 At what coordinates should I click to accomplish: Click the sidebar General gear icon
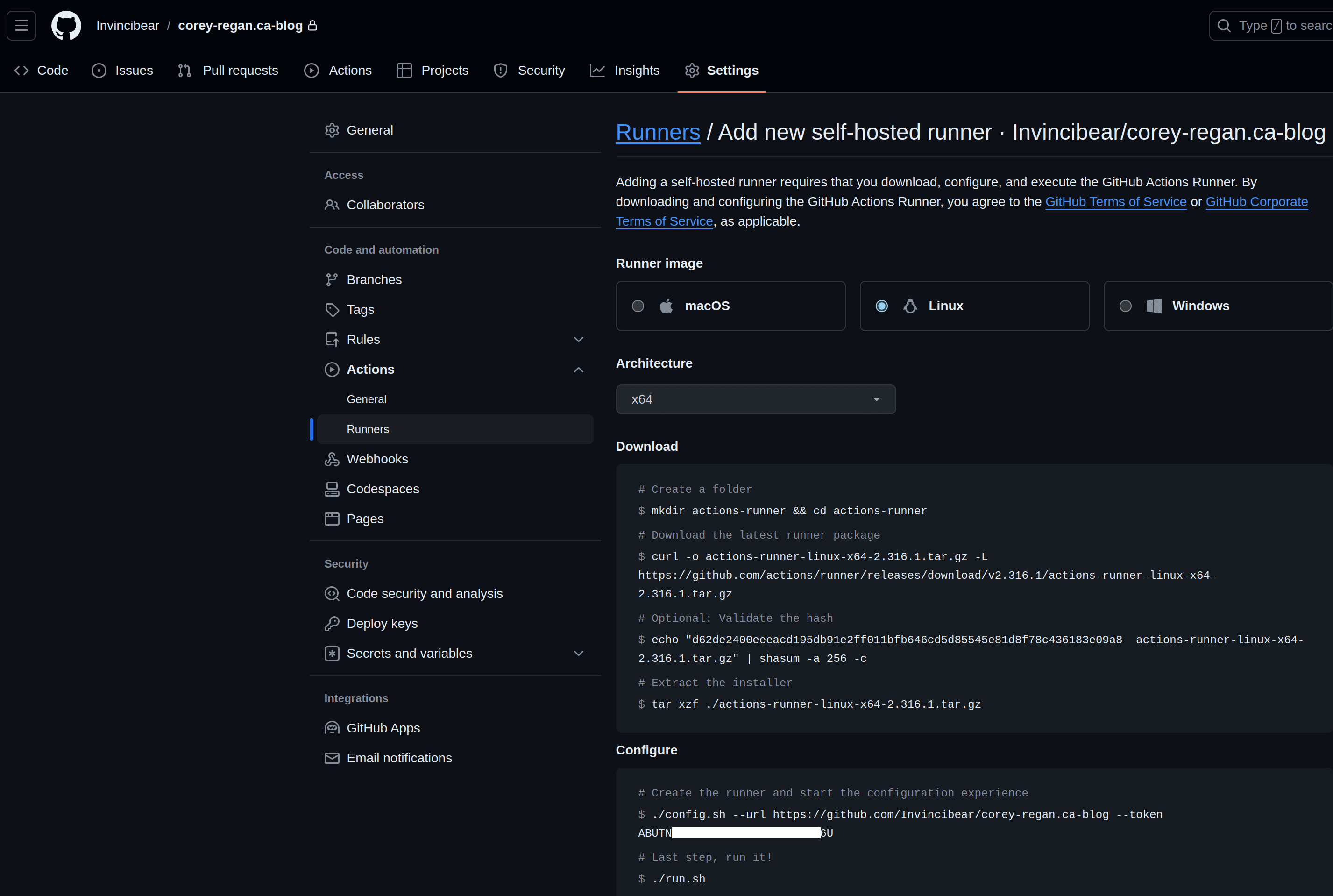click(332, 130)
